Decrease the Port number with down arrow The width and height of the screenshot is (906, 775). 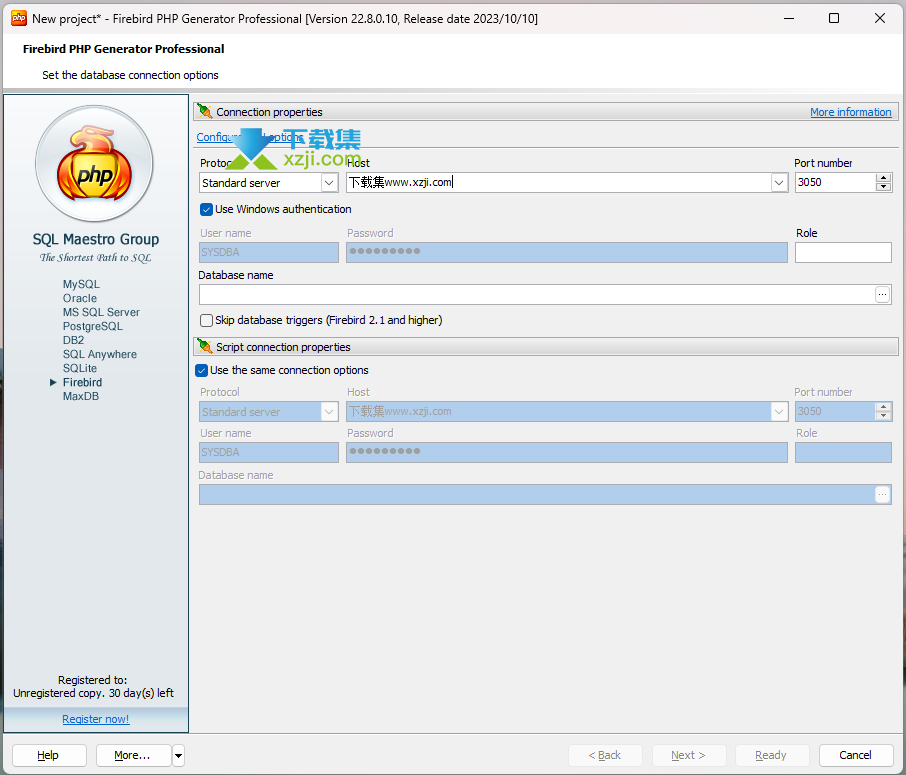pos(883,187)
